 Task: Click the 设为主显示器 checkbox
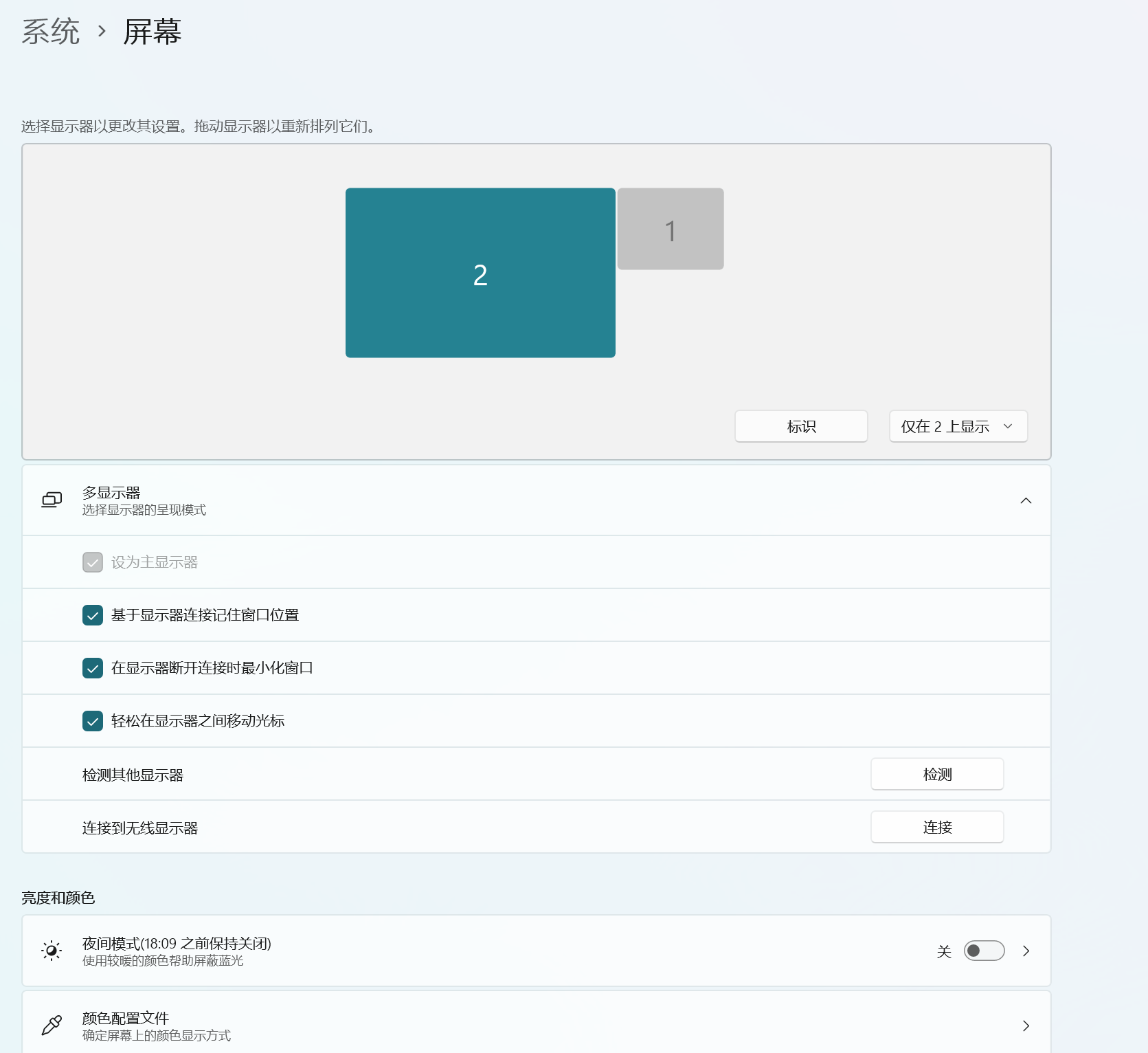[x=93, y=562]
